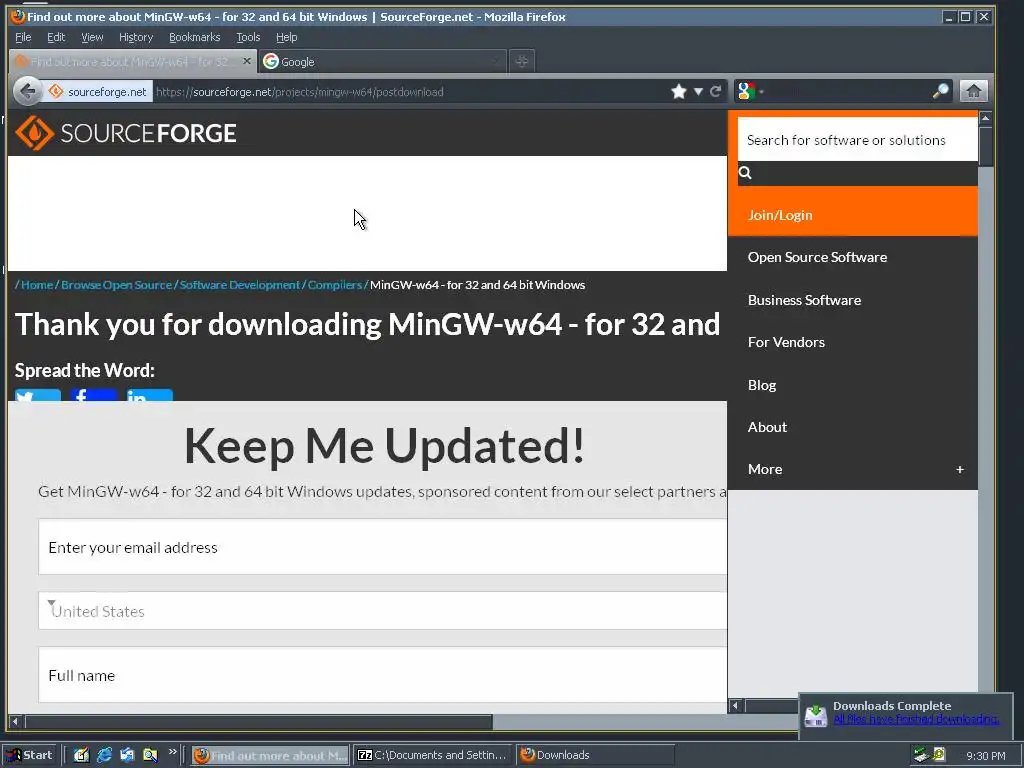
Task: Click the network tray icon
Action: (x=920, y=755)
